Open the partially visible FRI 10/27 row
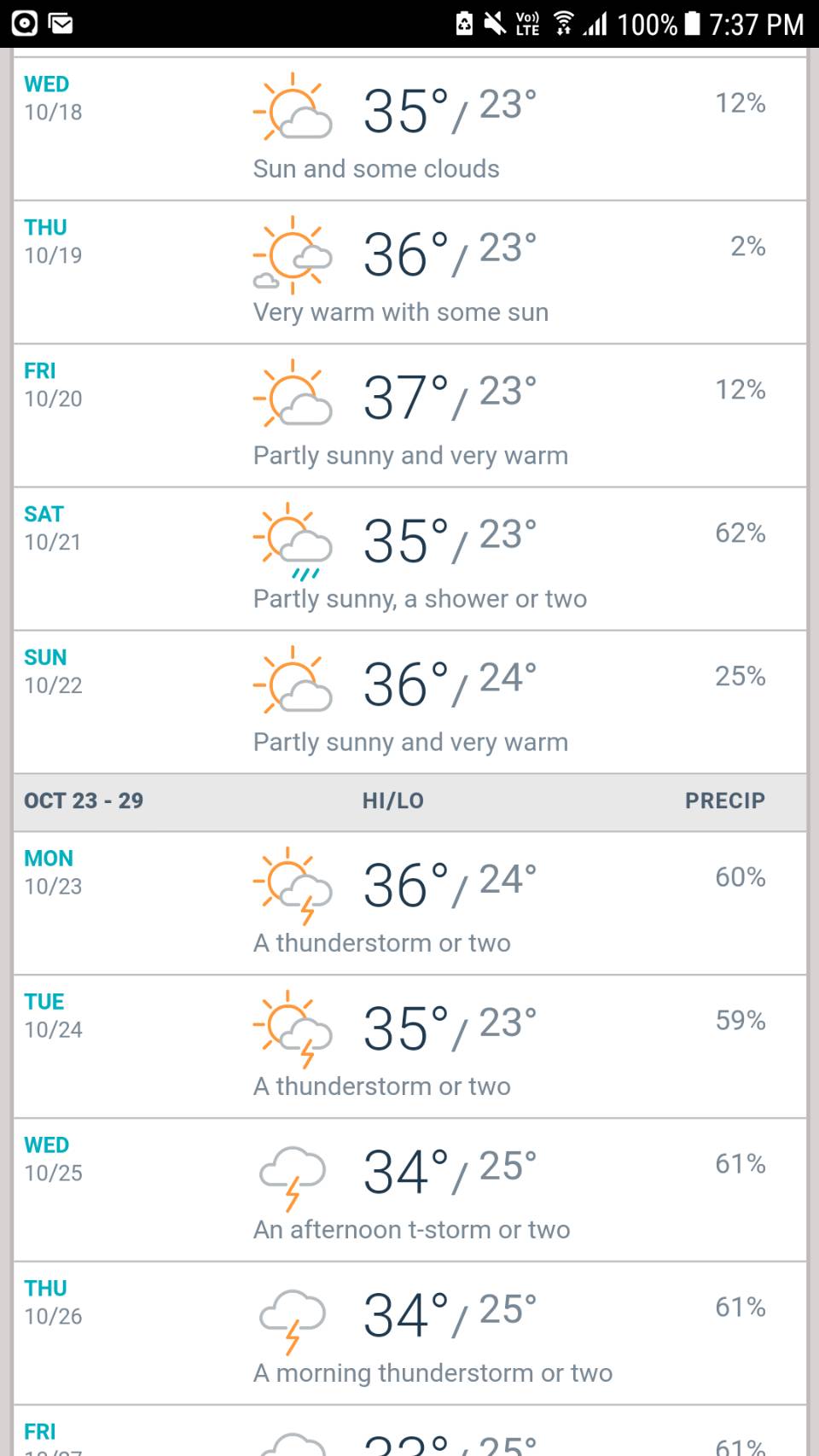 coord(409,1431)
